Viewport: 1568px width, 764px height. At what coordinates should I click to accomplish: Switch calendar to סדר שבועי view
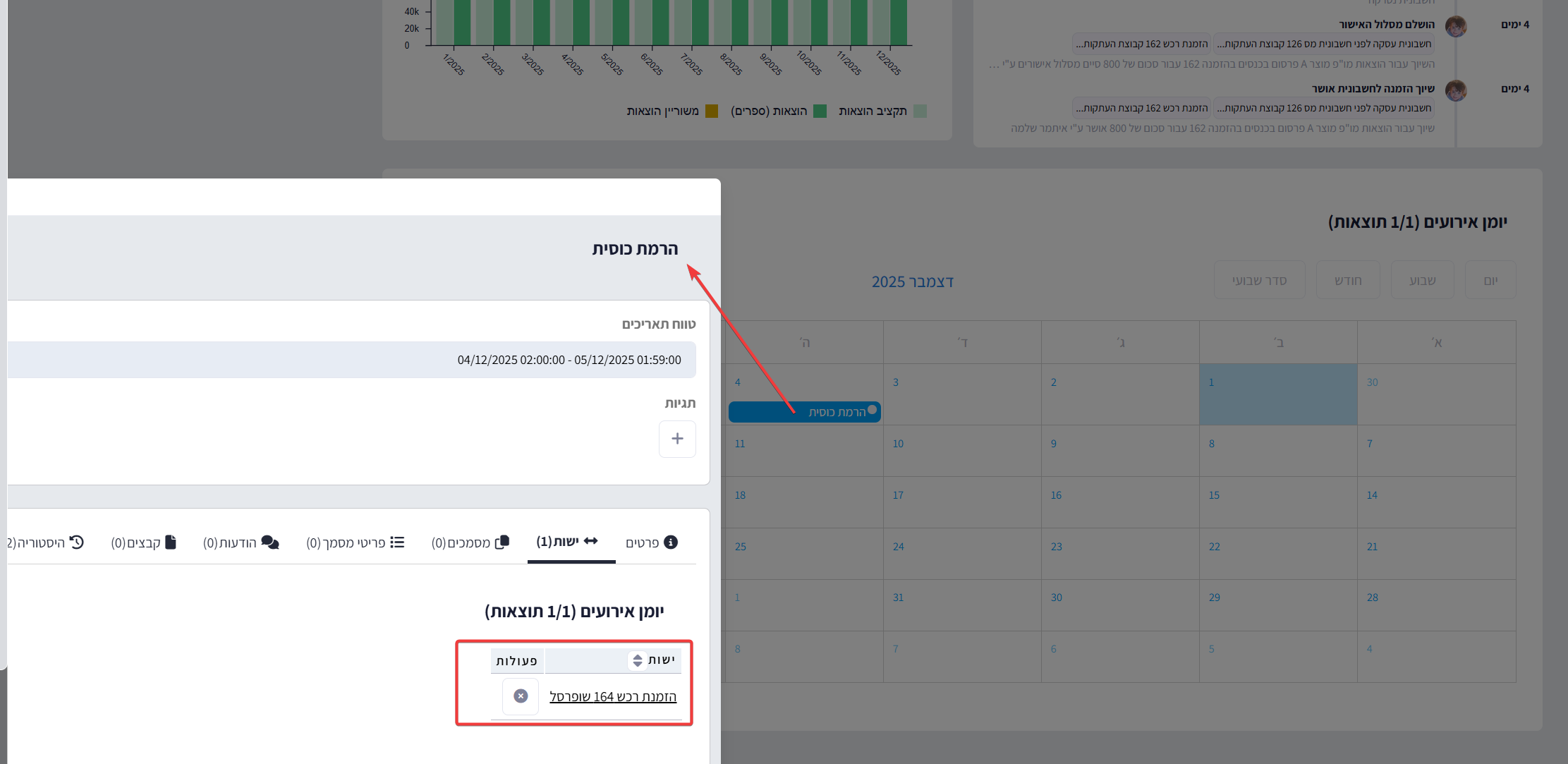tap(1259, 281)
